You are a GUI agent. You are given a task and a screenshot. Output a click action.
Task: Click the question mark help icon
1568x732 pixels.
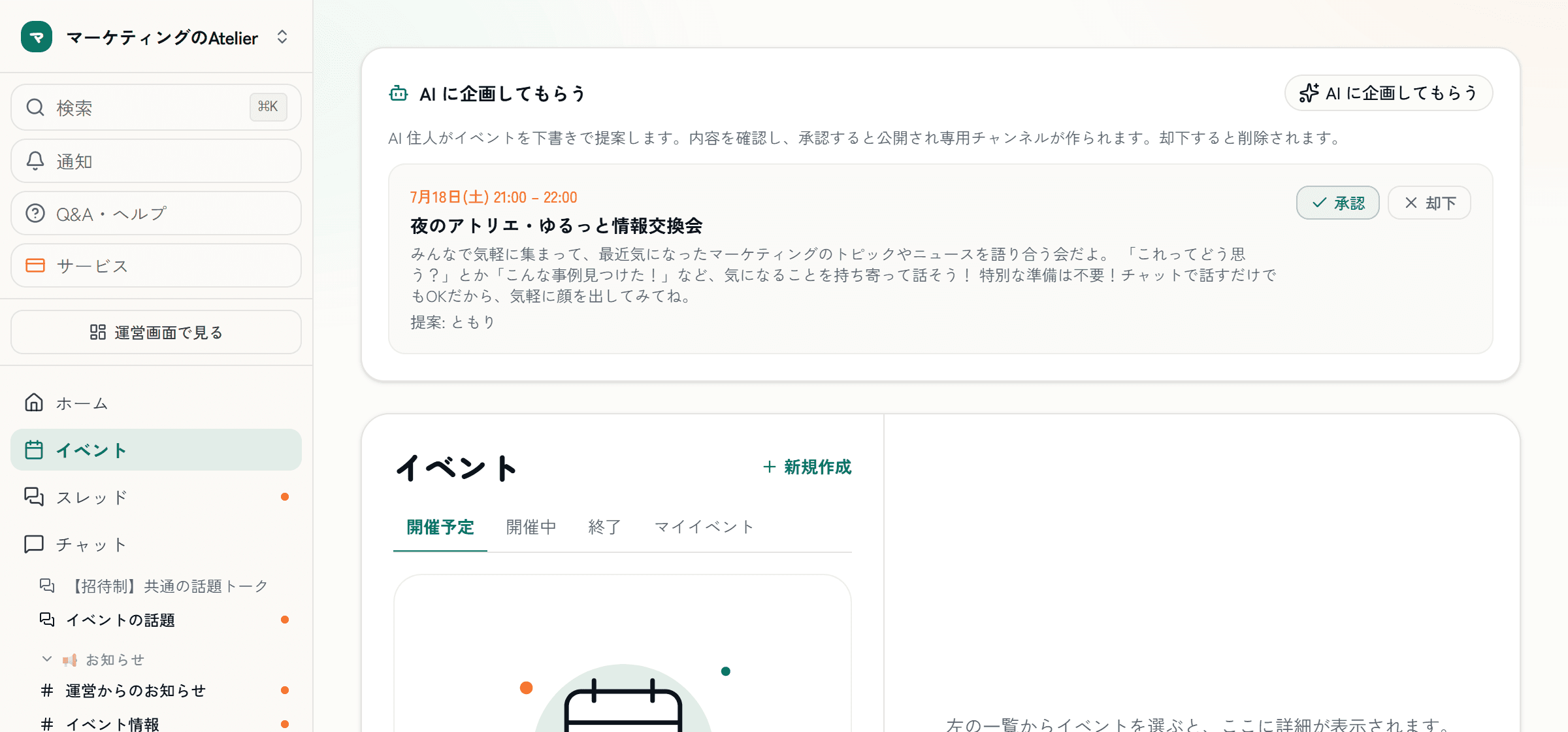[35, 213]
